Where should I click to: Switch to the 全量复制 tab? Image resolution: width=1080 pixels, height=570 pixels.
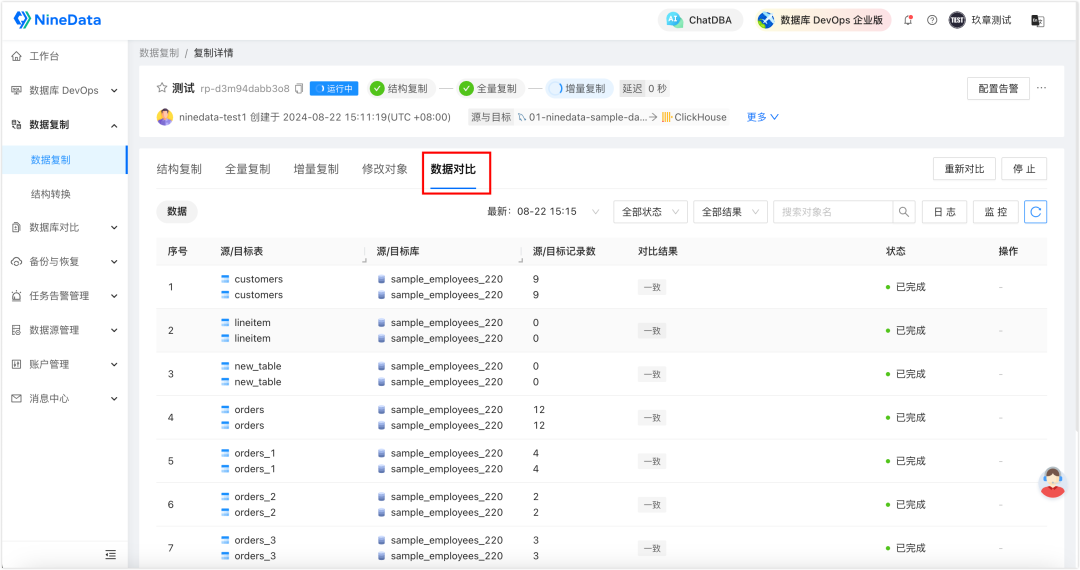(x=247, y=169)
